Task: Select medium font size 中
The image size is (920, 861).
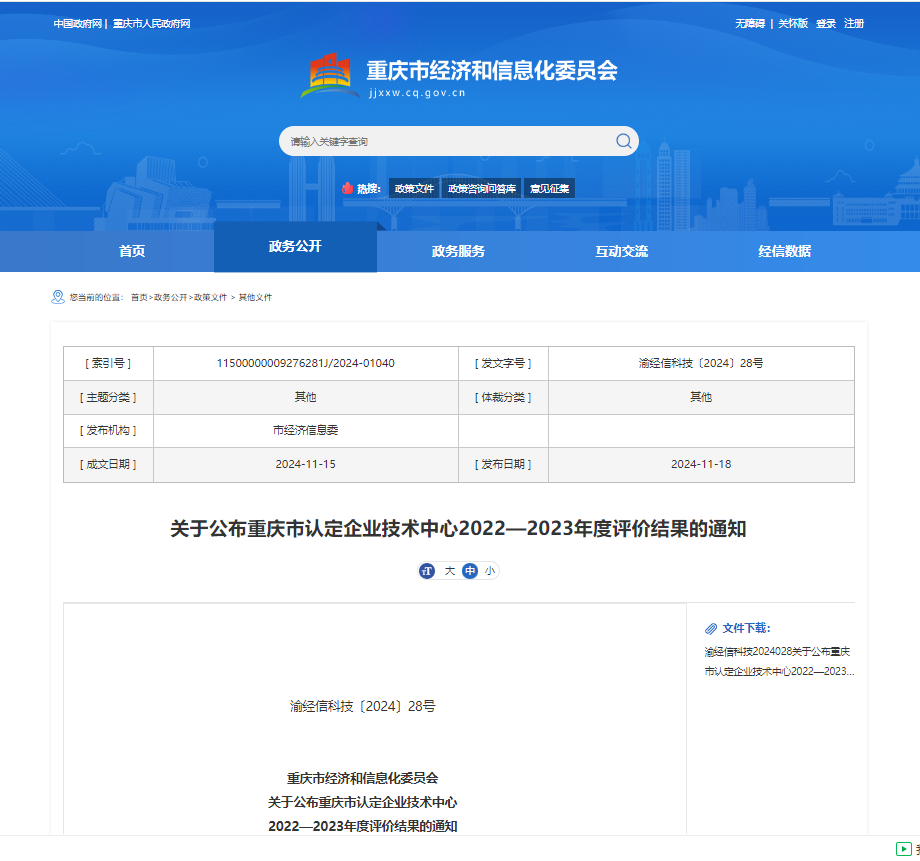Action: click(x=470, y=570)
